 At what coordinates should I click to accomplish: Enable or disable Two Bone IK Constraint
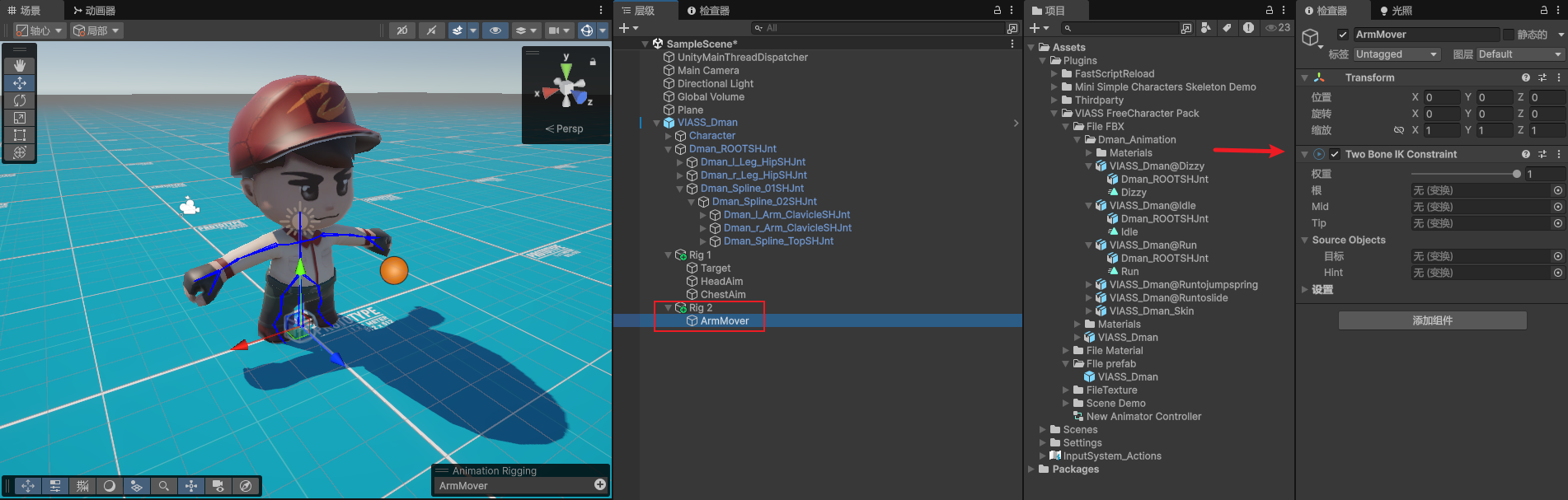(x=1335, y=154)
